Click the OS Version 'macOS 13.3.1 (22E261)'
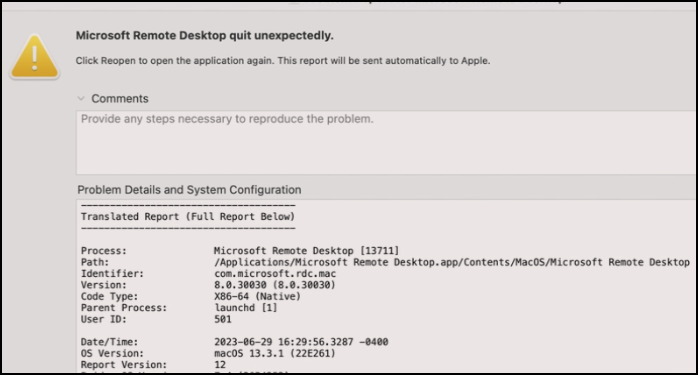 [x=275, y=354]
